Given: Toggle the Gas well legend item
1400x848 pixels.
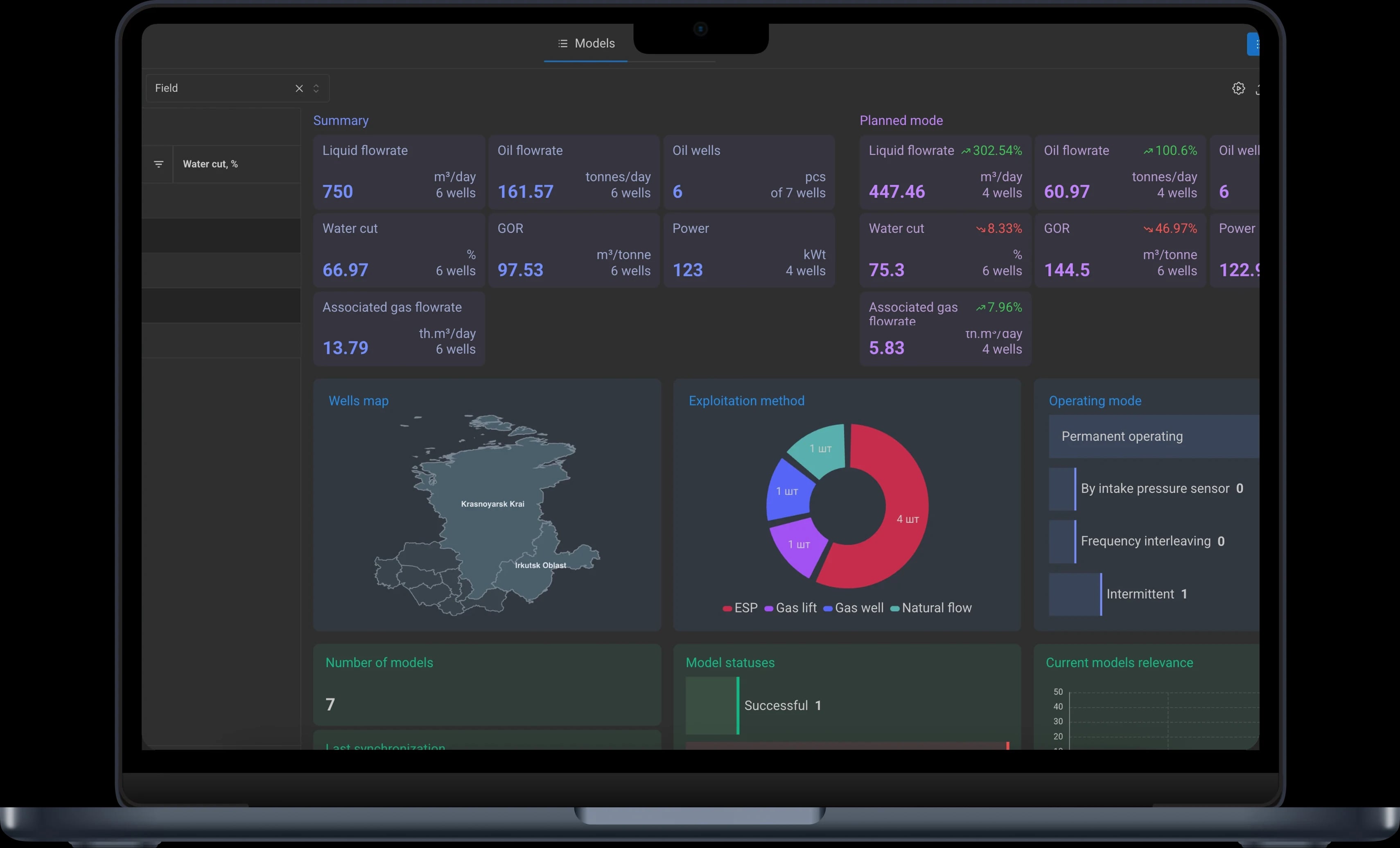Looking at the screenshot, I should 854,608.
